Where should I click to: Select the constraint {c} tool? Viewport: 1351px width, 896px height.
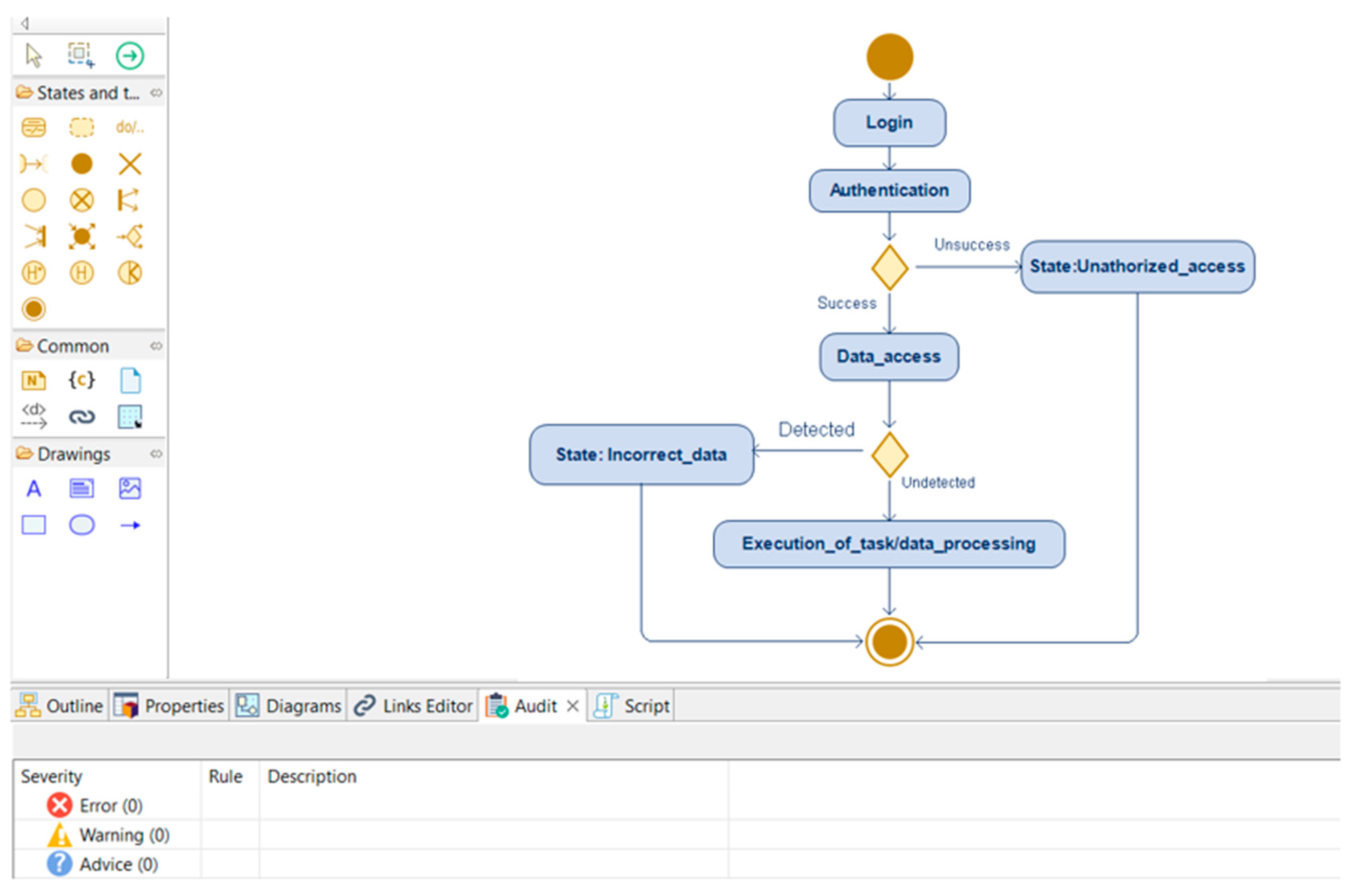click(82, 380)
